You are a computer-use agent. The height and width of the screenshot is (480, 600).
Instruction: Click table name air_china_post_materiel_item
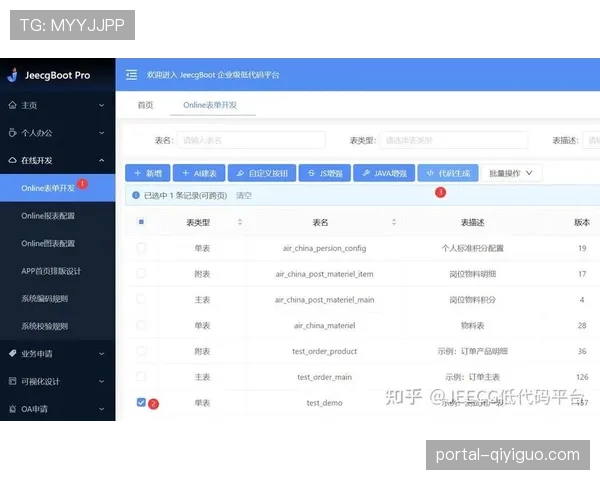324,274
